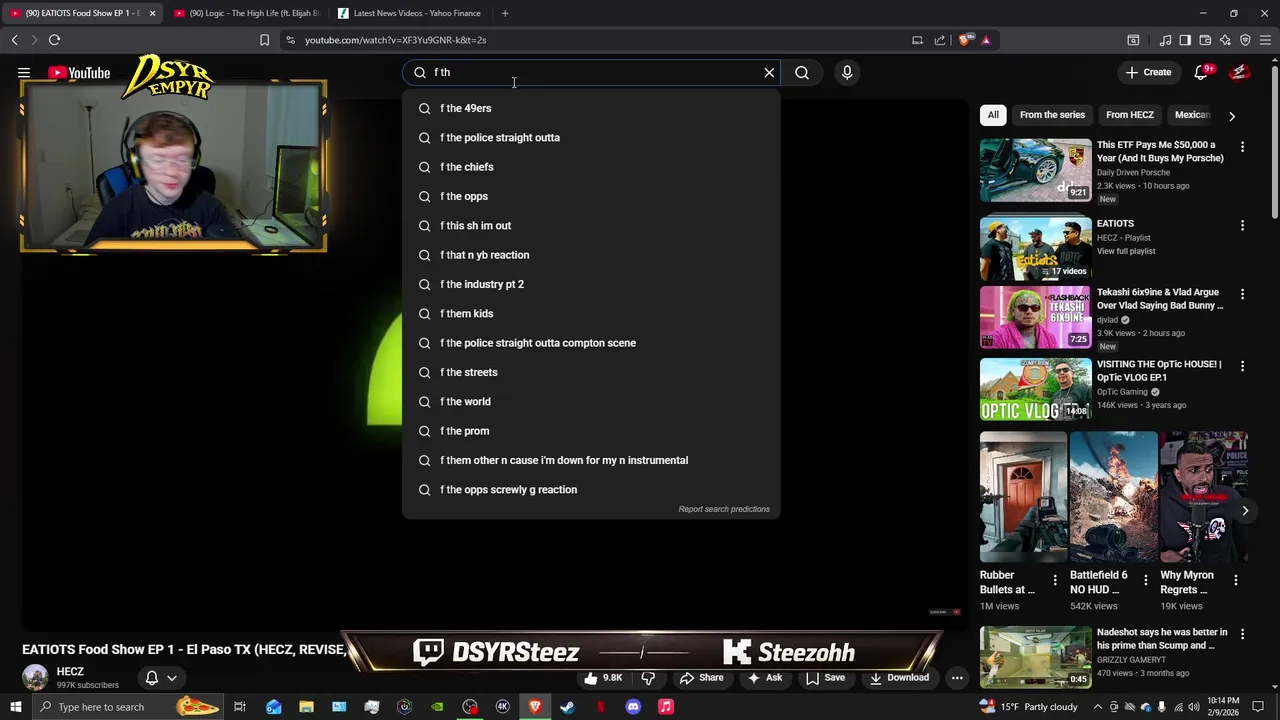Open options for 'VISITING THE OpTic HOUSE' video

click(1242, 367)
